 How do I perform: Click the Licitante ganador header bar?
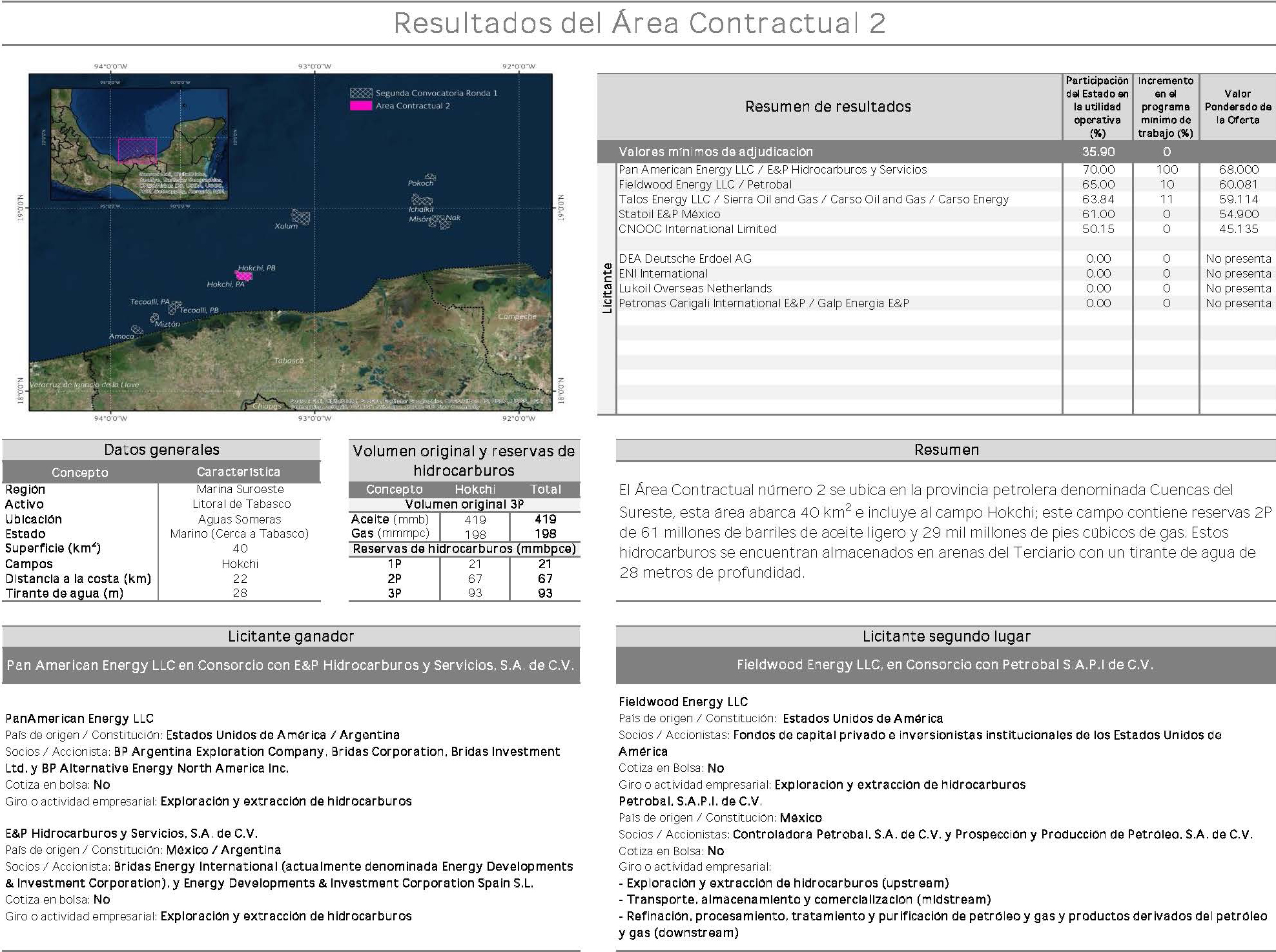coord(291,636)
